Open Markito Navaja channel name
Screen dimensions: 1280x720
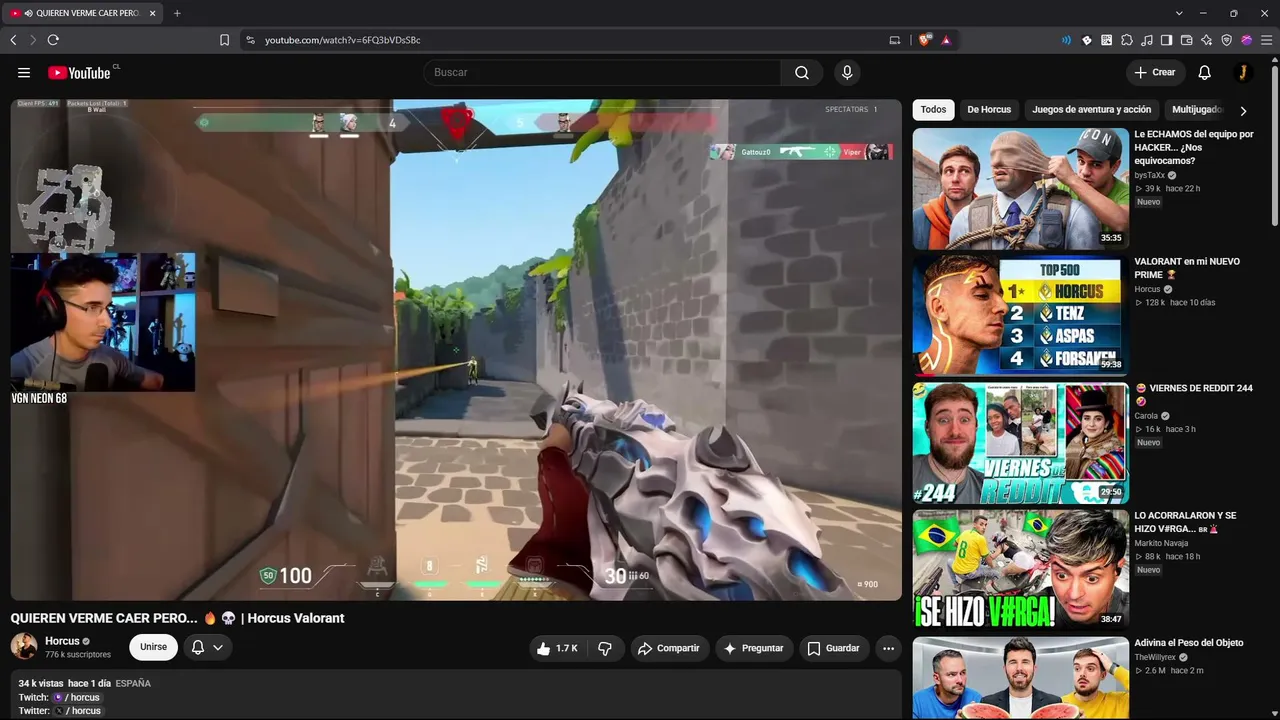point(1160,543)
